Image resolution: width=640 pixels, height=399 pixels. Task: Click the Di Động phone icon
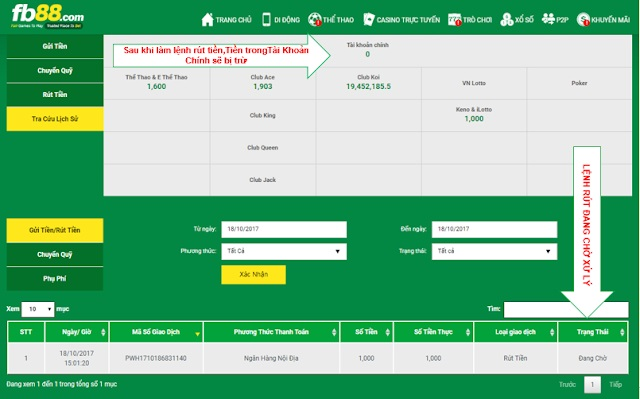coord(266,20)
